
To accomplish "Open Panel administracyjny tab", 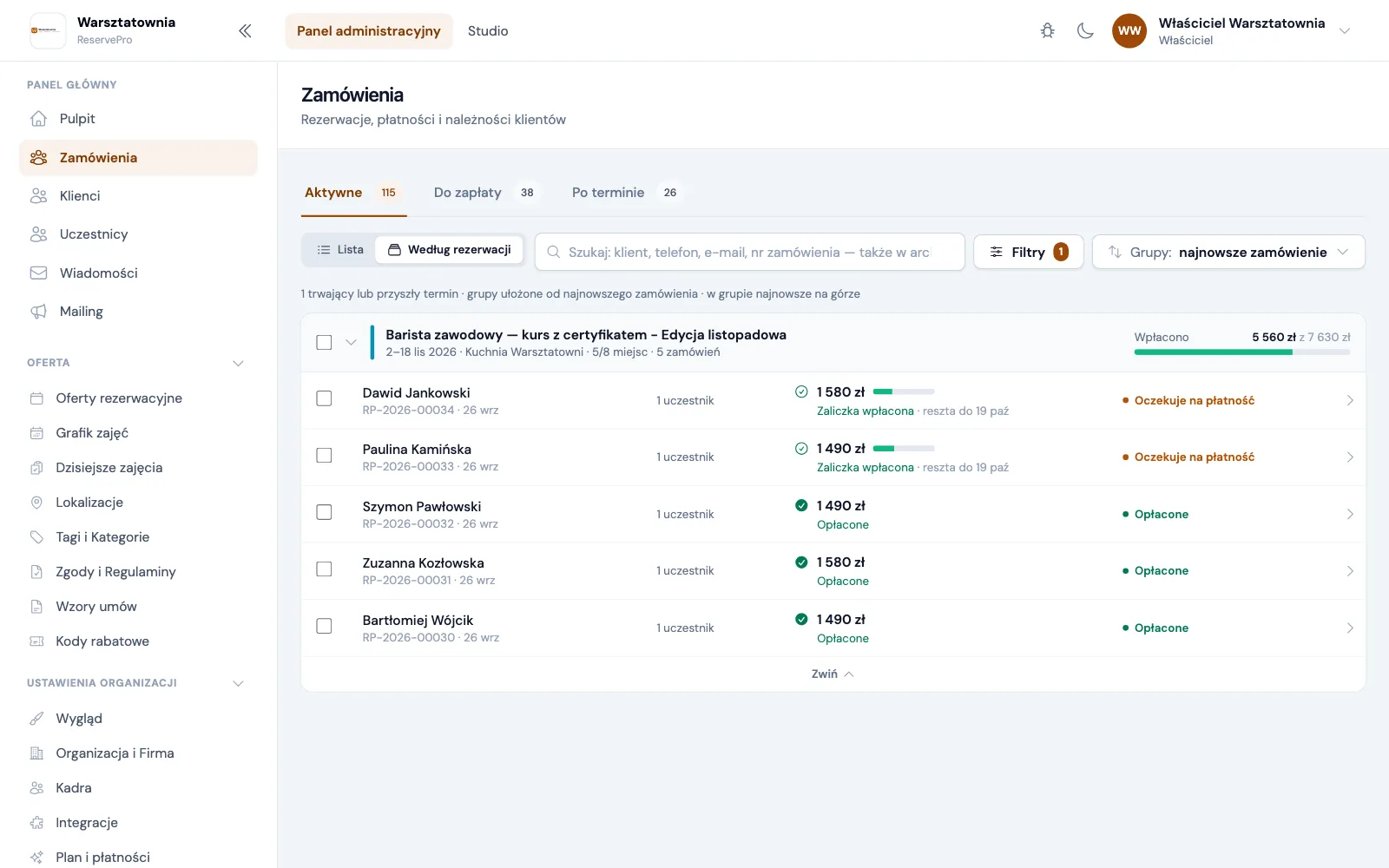I will 369,31.
